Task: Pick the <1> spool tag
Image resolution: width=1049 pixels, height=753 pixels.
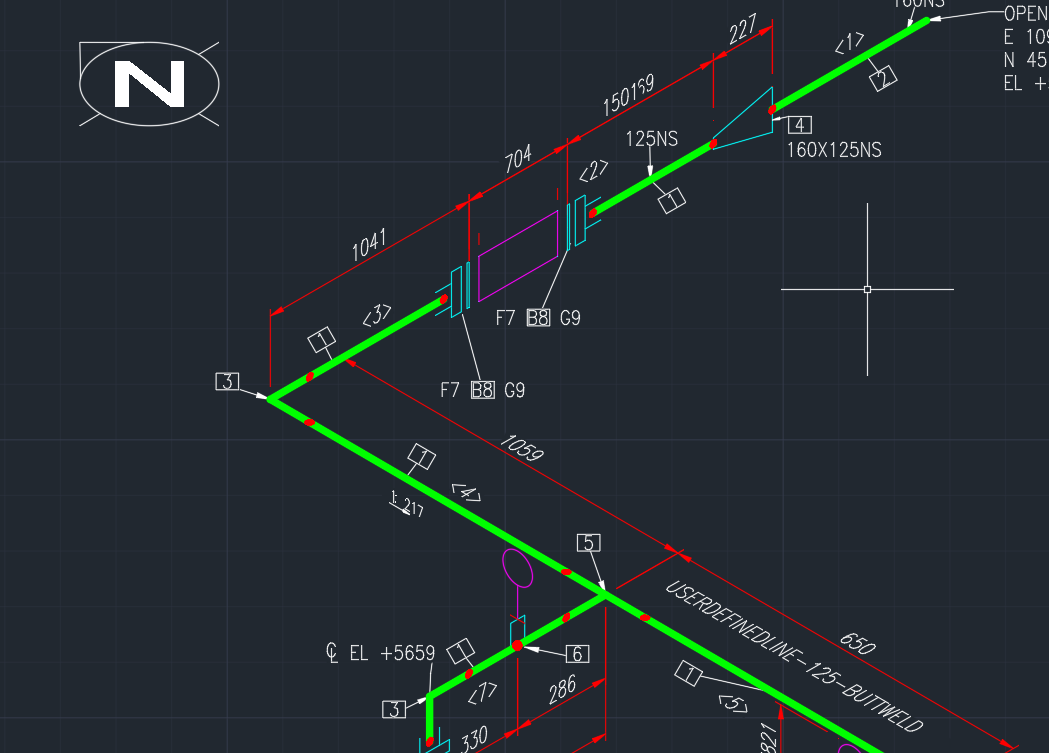Action: [x=850, y=43]
